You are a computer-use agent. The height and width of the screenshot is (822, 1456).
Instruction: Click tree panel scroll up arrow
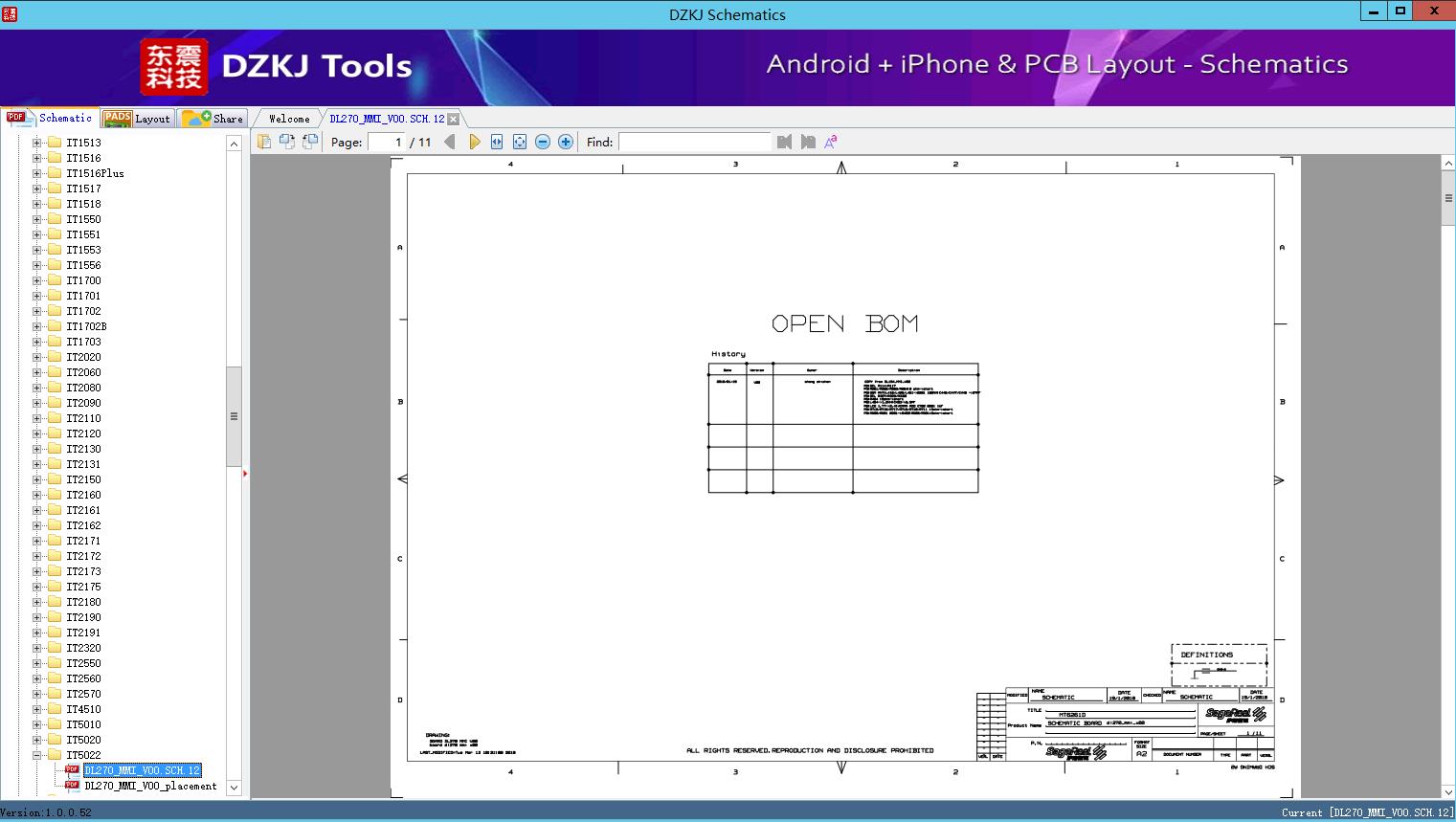coord(234,144)
